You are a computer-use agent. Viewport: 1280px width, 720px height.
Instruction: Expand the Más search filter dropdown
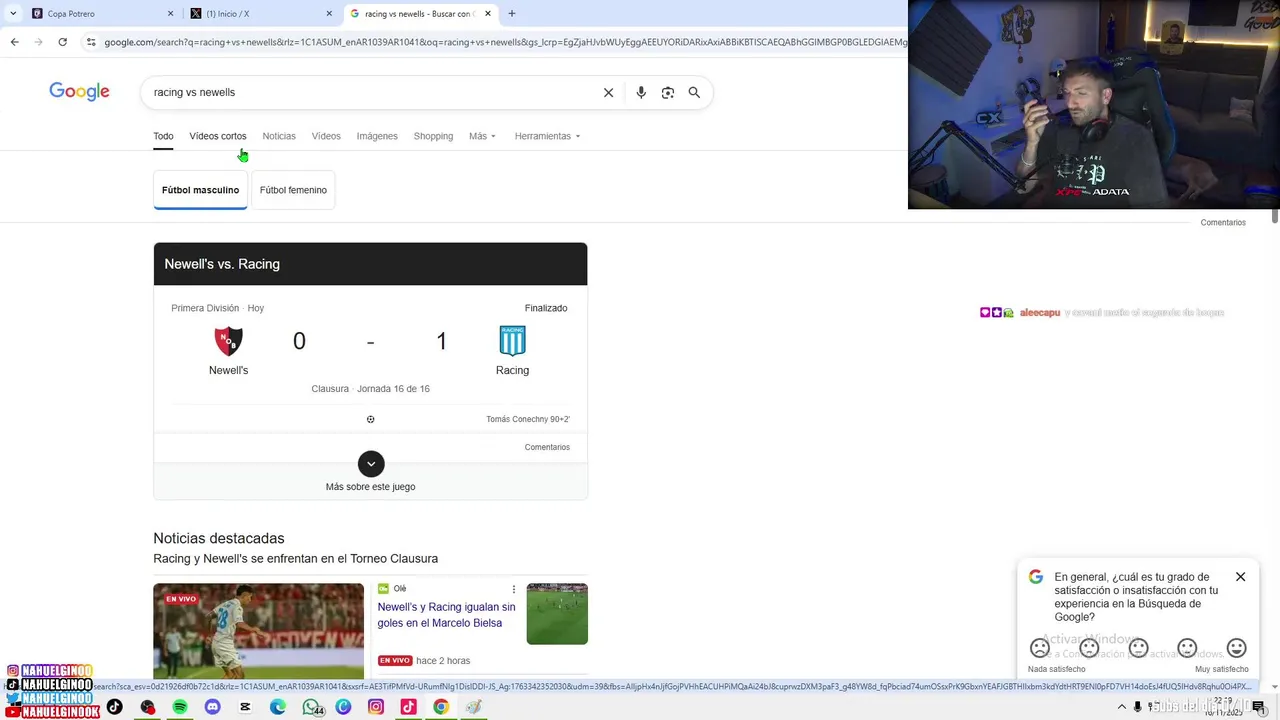coord(482,136)
